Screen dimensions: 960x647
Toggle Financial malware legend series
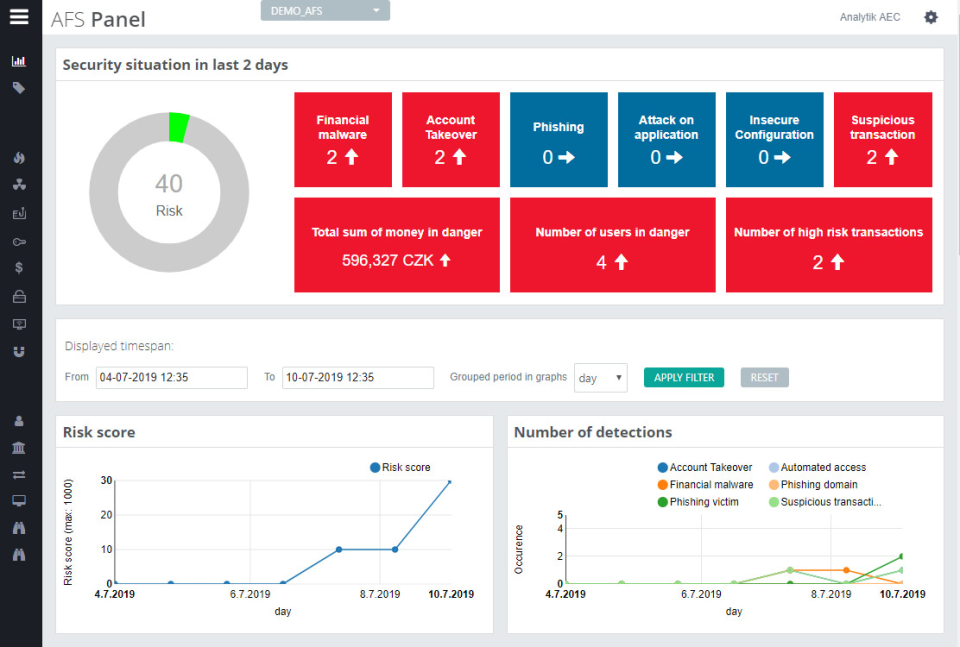click(705, 484)
